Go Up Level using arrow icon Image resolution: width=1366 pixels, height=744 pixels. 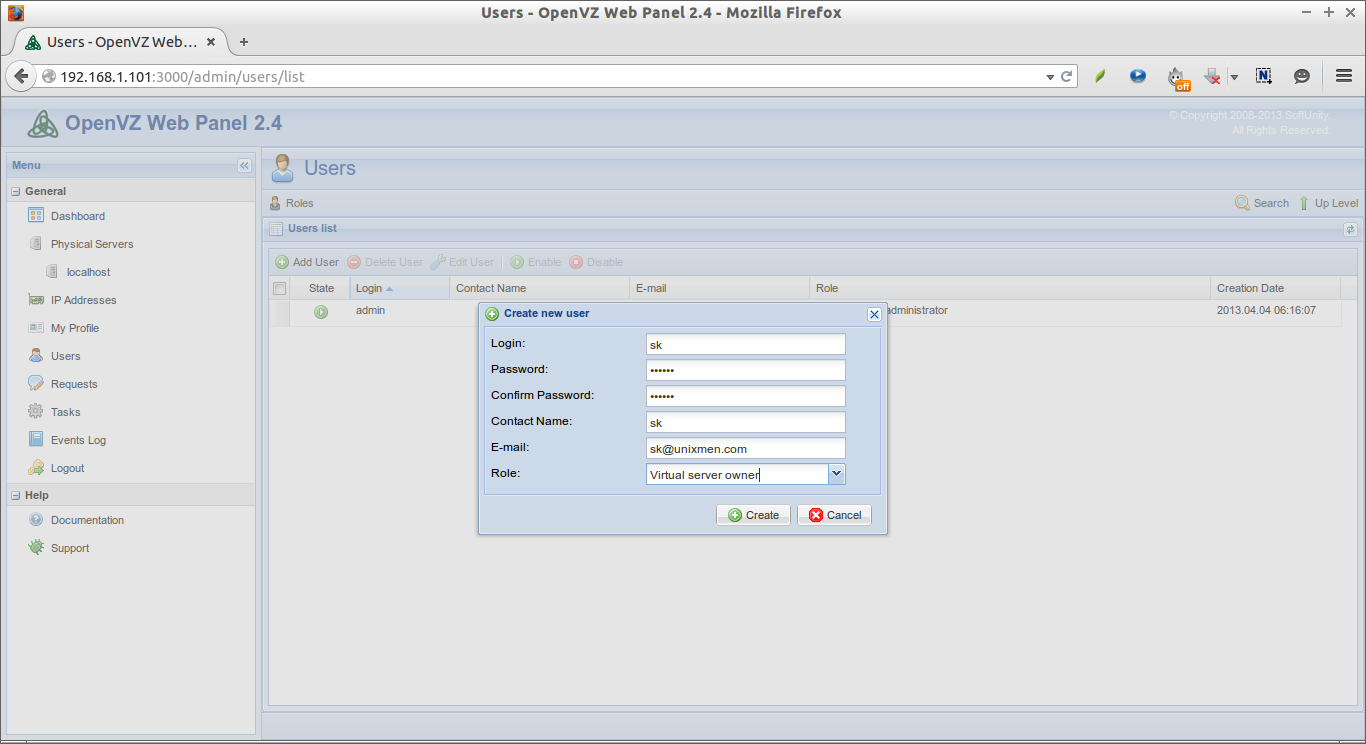1304,203
